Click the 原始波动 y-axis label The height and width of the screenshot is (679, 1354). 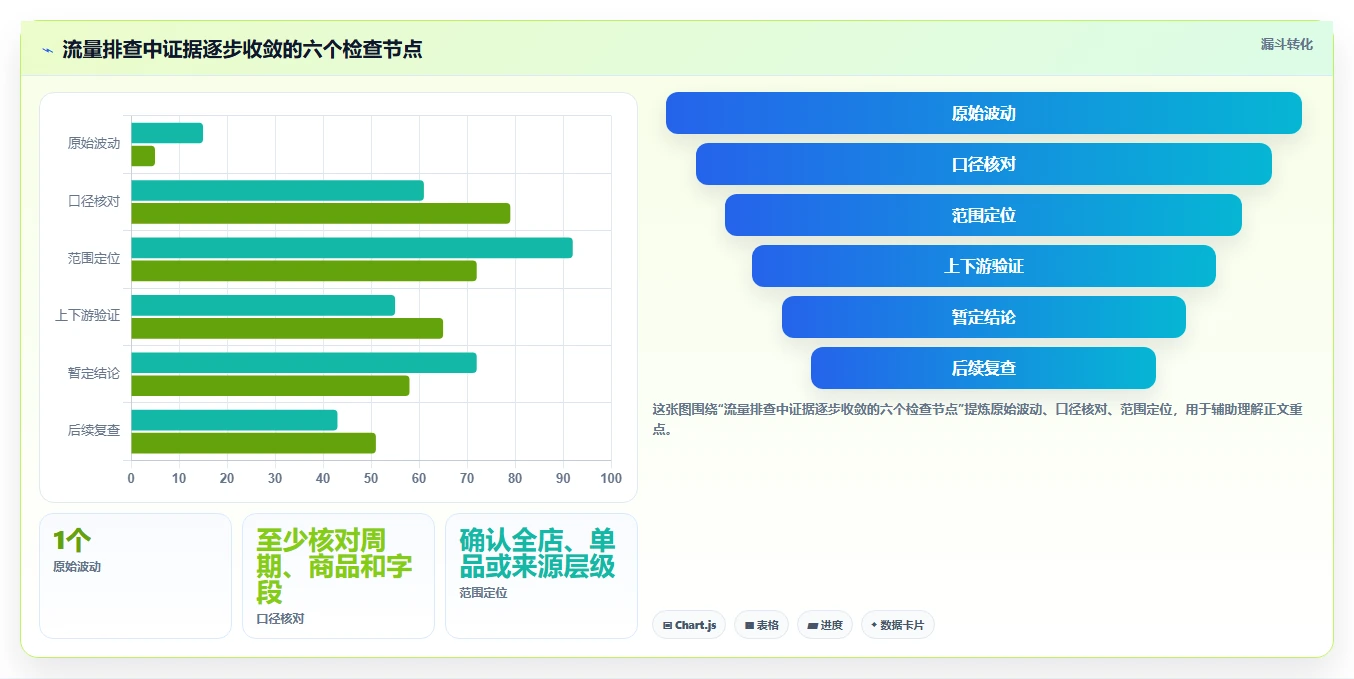pos(94,144)
